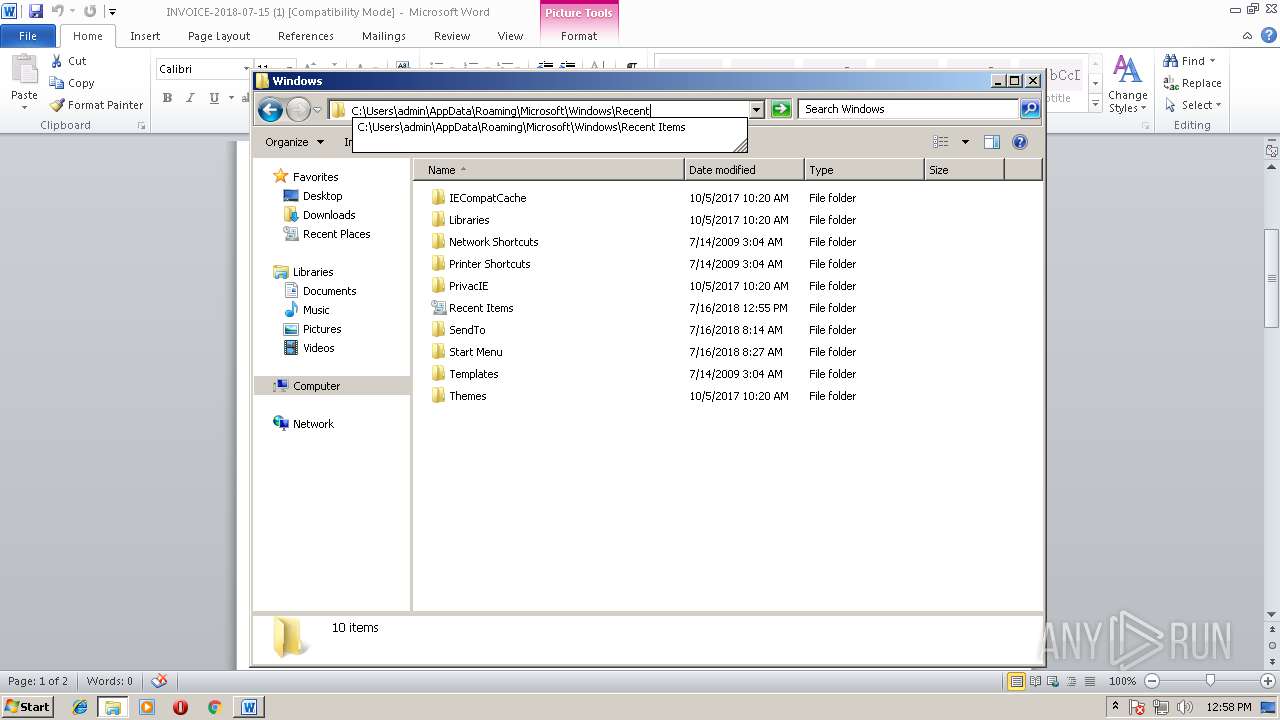Viewport: 1280px width, 720px height.
Task: Open the File tab in Word
Action: tap(28, 36)
